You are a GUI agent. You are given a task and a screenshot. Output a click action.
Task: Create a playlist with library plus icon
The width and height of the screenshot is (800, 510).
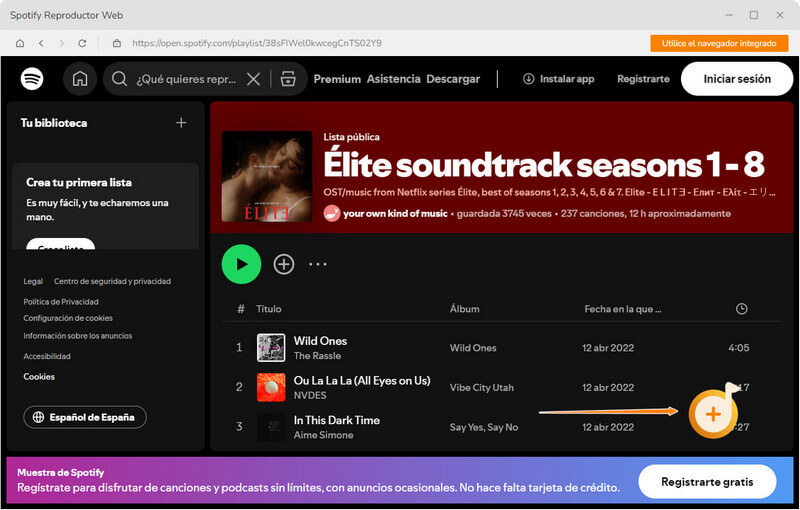point(181,123)
